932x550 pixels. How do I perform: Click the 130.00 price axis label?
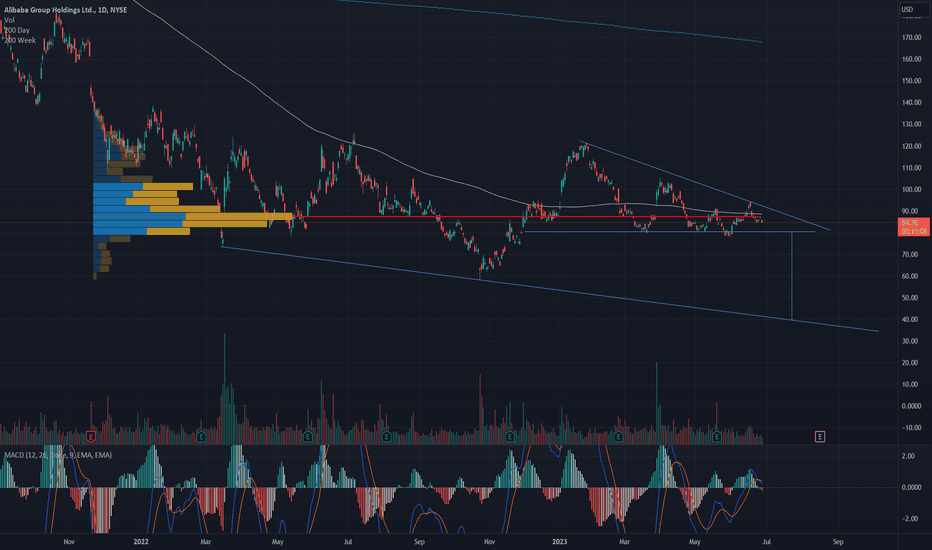point(911,124)
